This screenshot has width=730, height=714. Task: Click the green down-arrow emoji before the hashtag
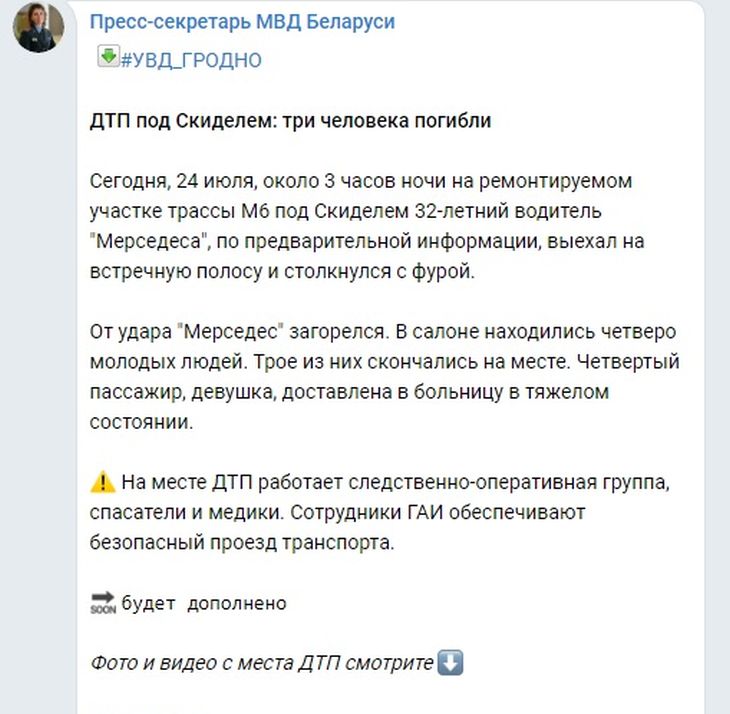click(x=107, y=57)
